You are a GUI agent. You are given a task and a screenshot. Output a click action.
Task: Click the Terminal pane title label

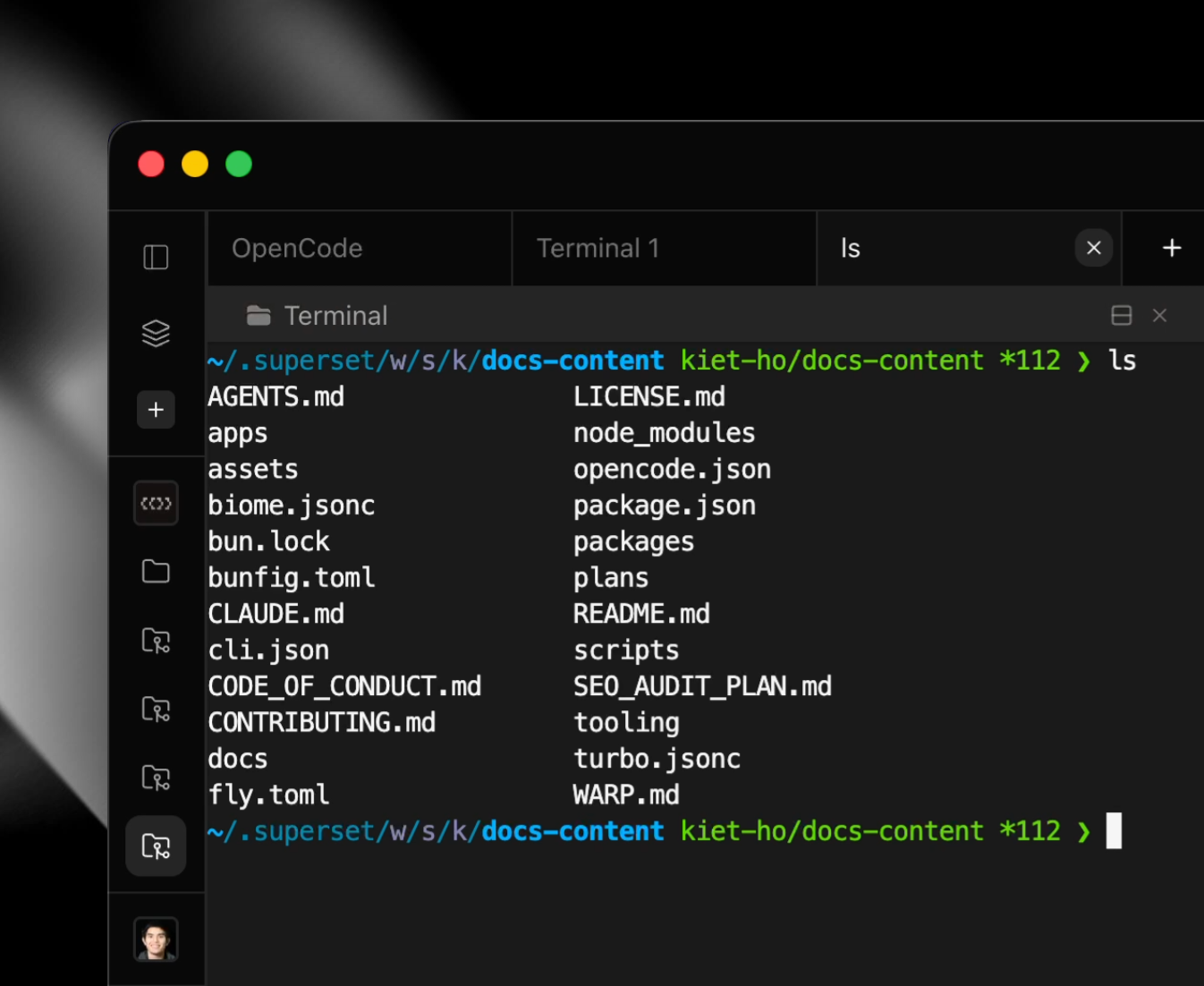click(335, 316)
